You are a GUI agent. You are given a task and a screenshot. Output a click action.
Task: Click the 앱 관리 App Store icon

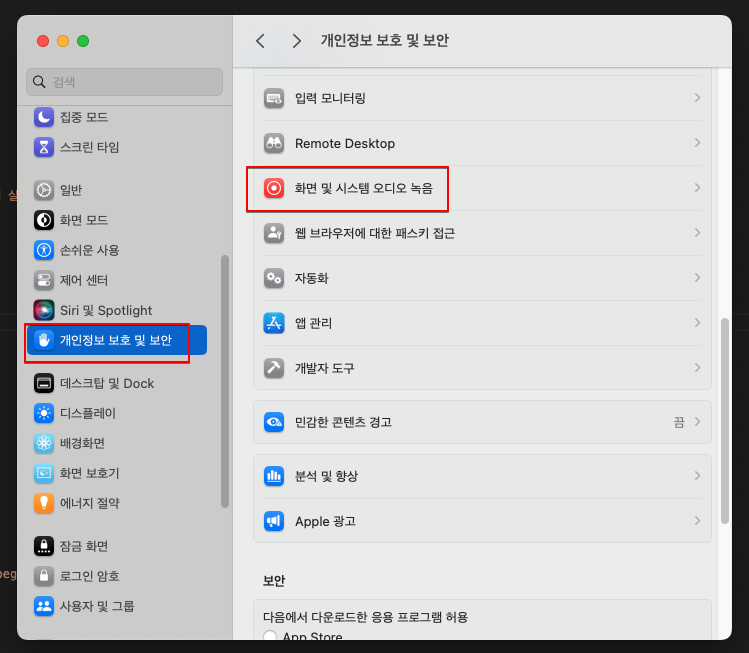click(274, 323)
